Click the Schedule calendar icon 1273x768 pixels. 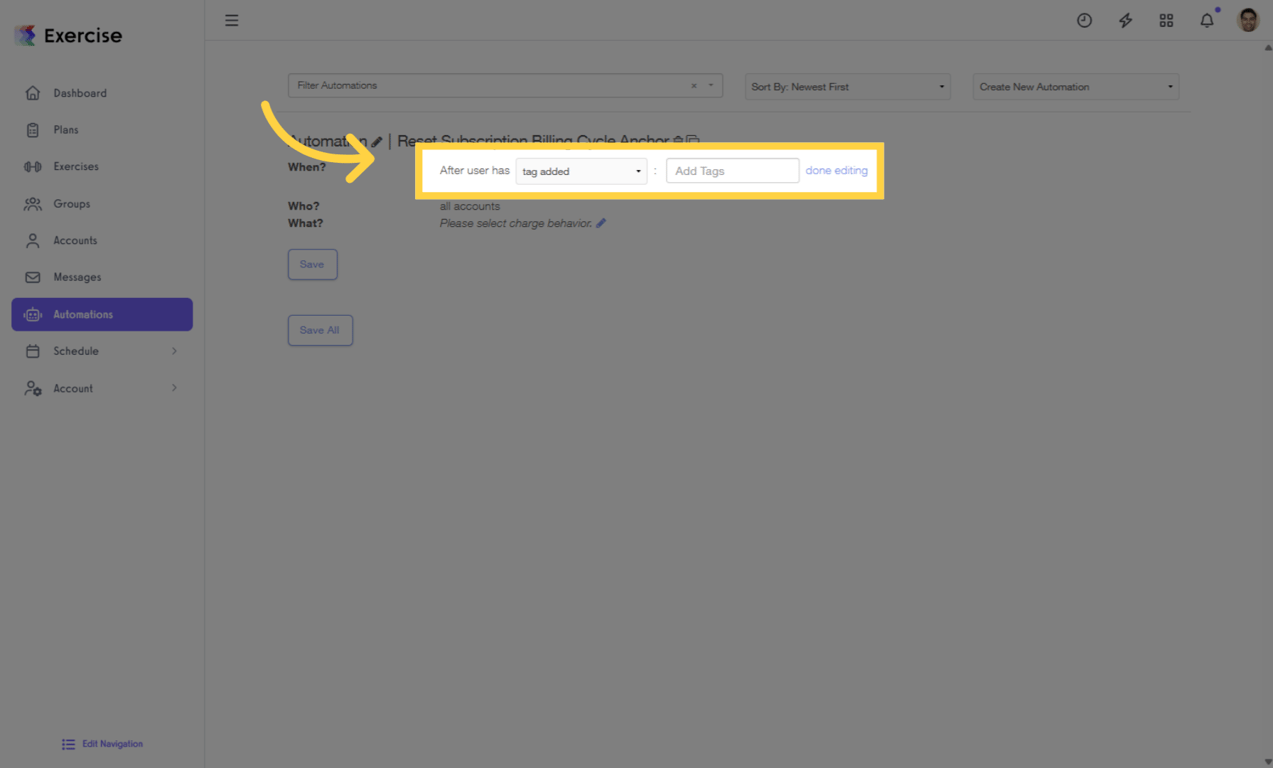click(x=33, y=351)
